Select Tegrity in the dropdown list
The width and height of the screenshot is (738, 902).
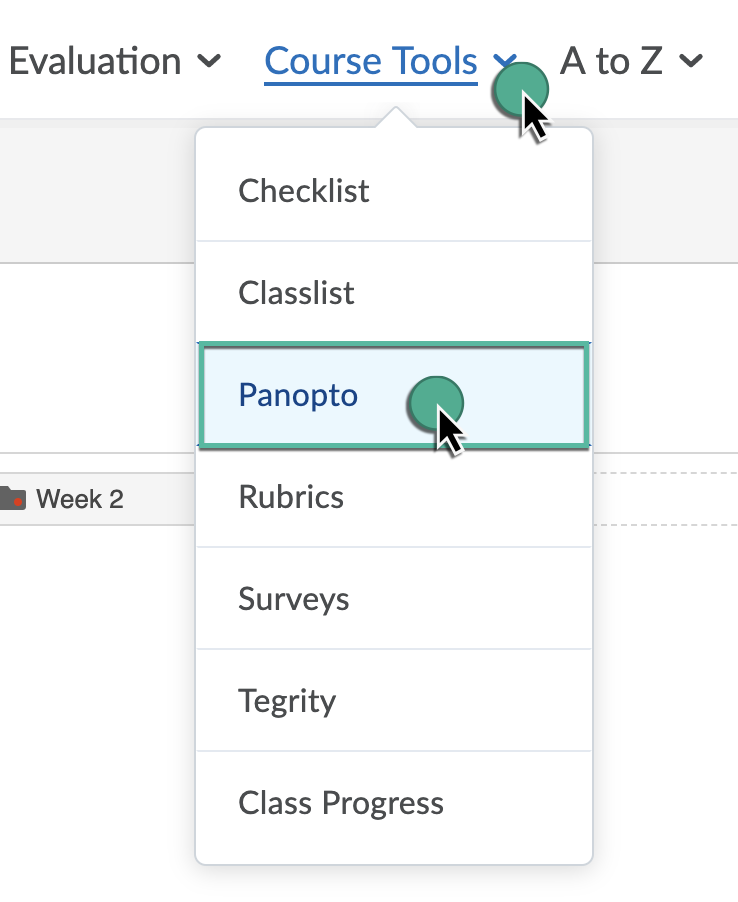tap(287, 701)
